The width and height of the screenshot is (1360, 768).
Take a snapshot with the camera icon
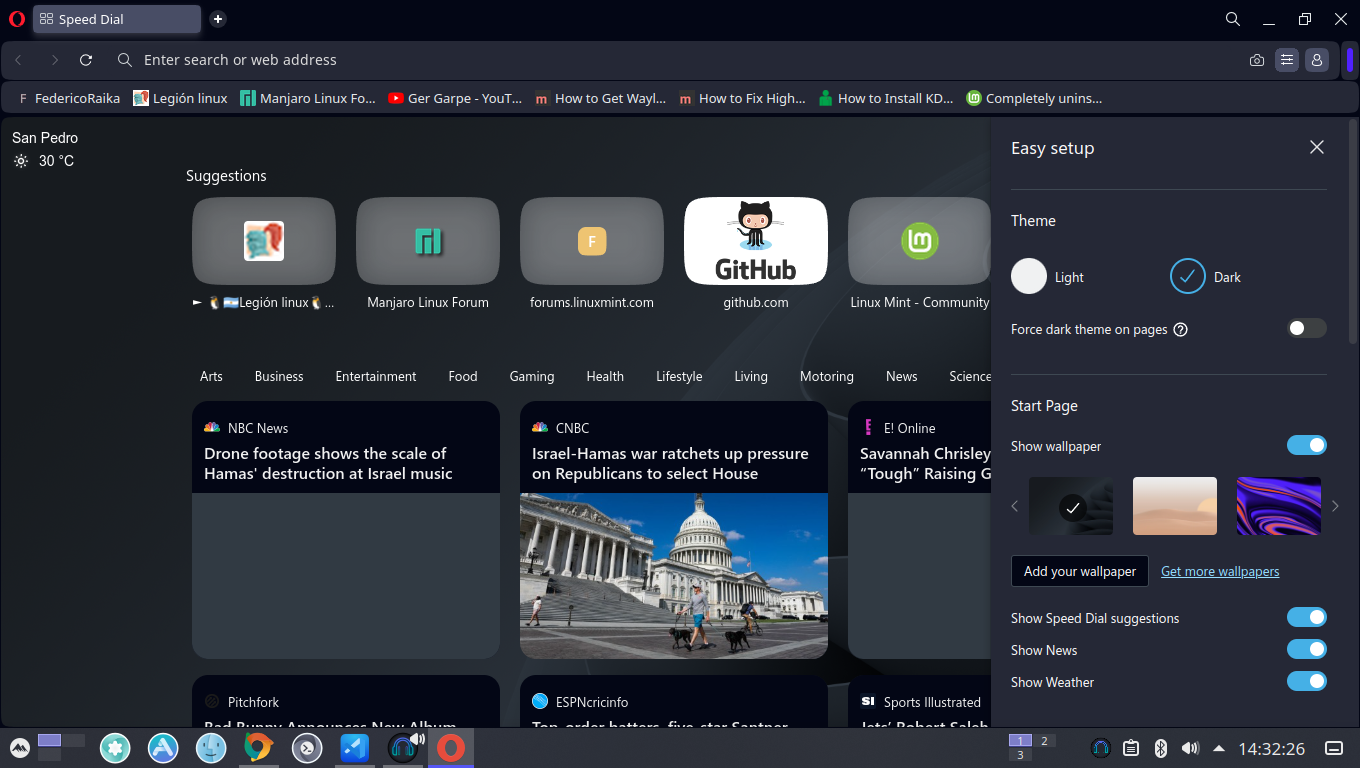(1257, 60)
